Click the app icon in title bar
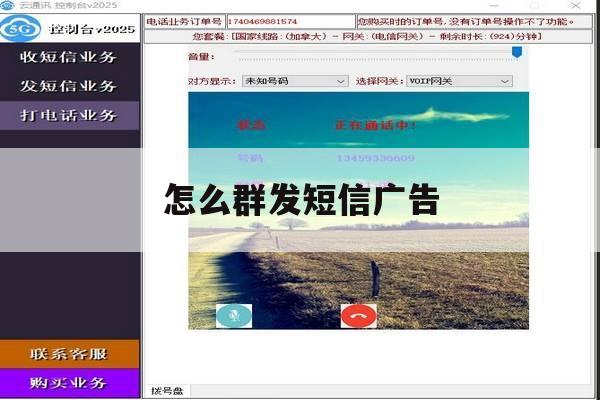Screen dimensions: 600x400 coord(7,5)
